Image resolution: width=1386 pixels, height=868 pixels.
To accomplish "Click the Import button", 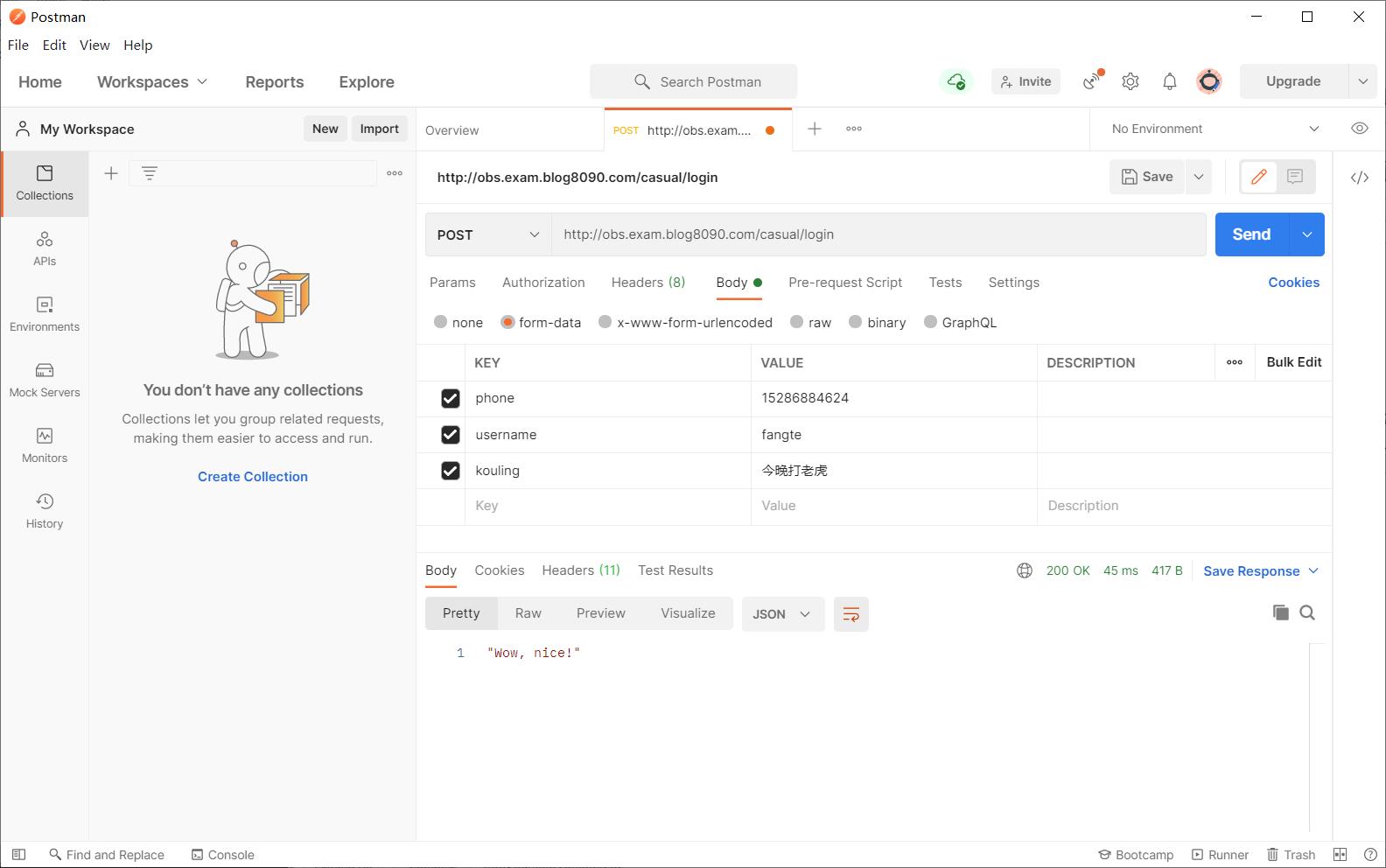I will point(380,129).
